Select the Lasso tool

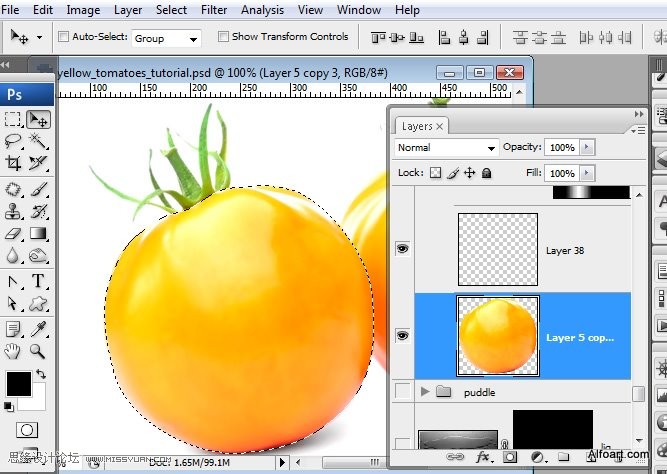13,141
